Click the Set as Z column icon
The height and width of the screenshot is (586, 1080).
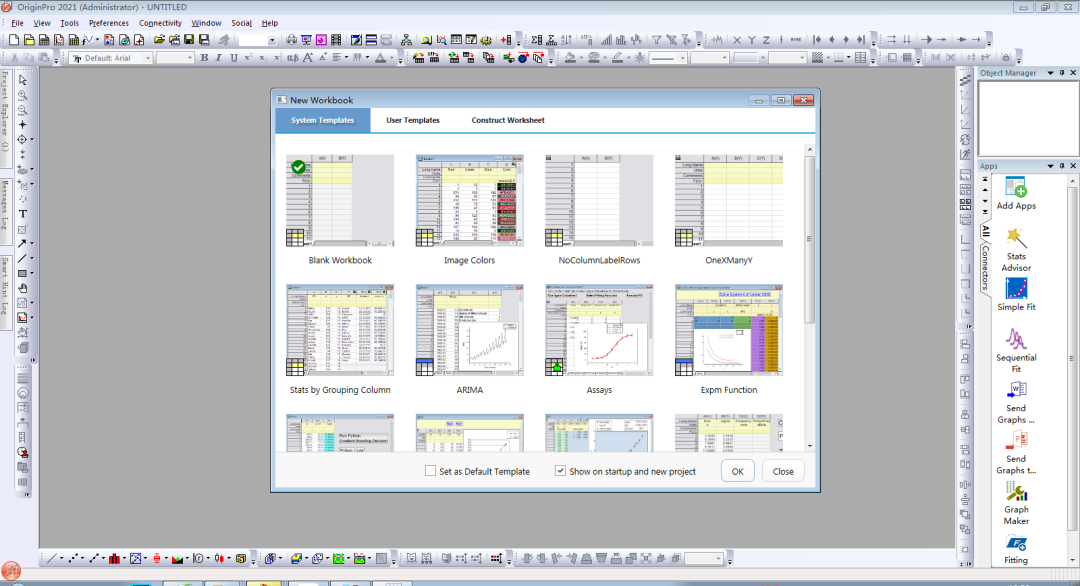tap(766, 40)
